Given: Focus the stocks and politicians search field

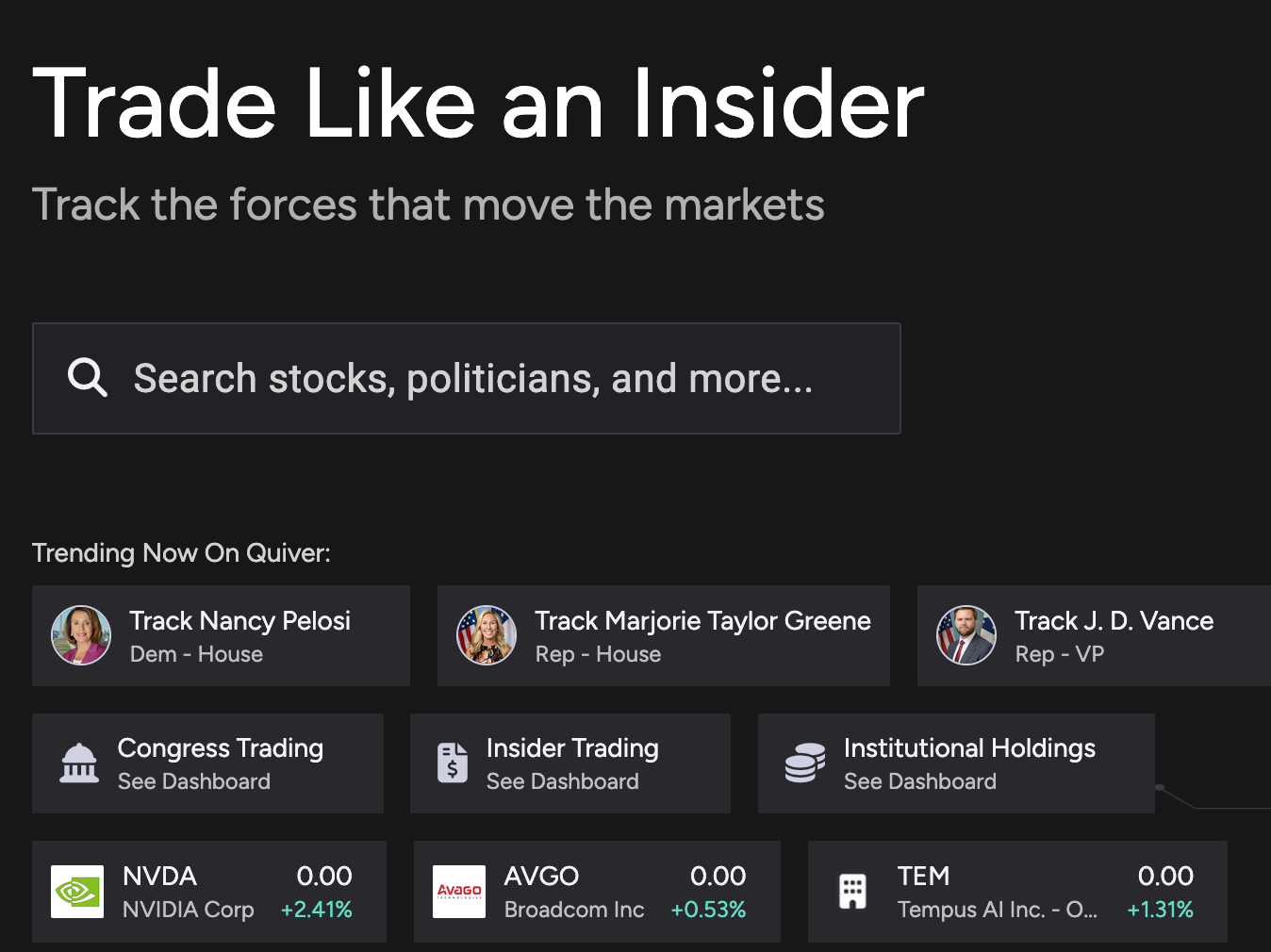Looking at the screenshot, I should pos(467,378).
